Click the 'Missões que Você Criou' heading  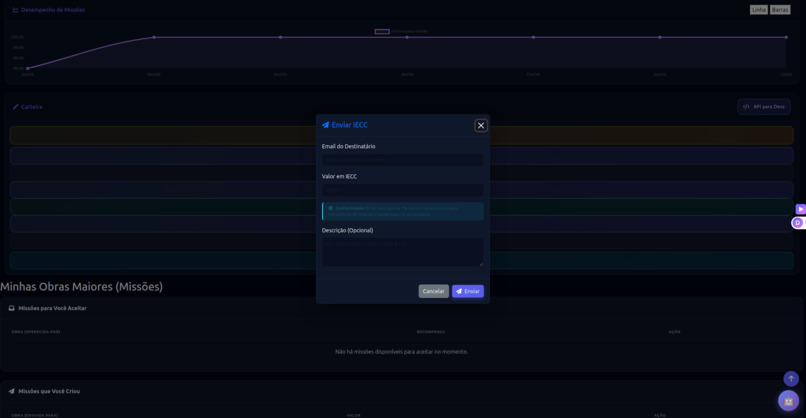coord(49,391)
